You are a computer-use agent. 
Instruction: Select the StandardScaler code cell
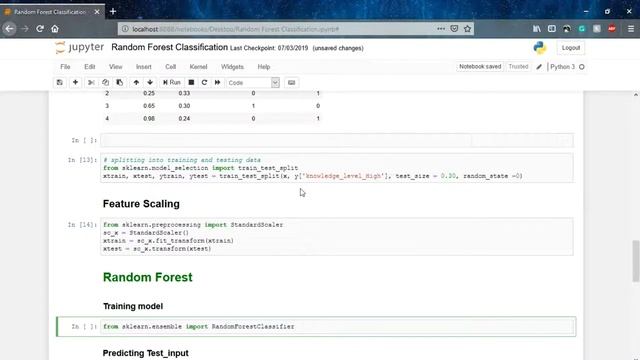click(337, 237)
